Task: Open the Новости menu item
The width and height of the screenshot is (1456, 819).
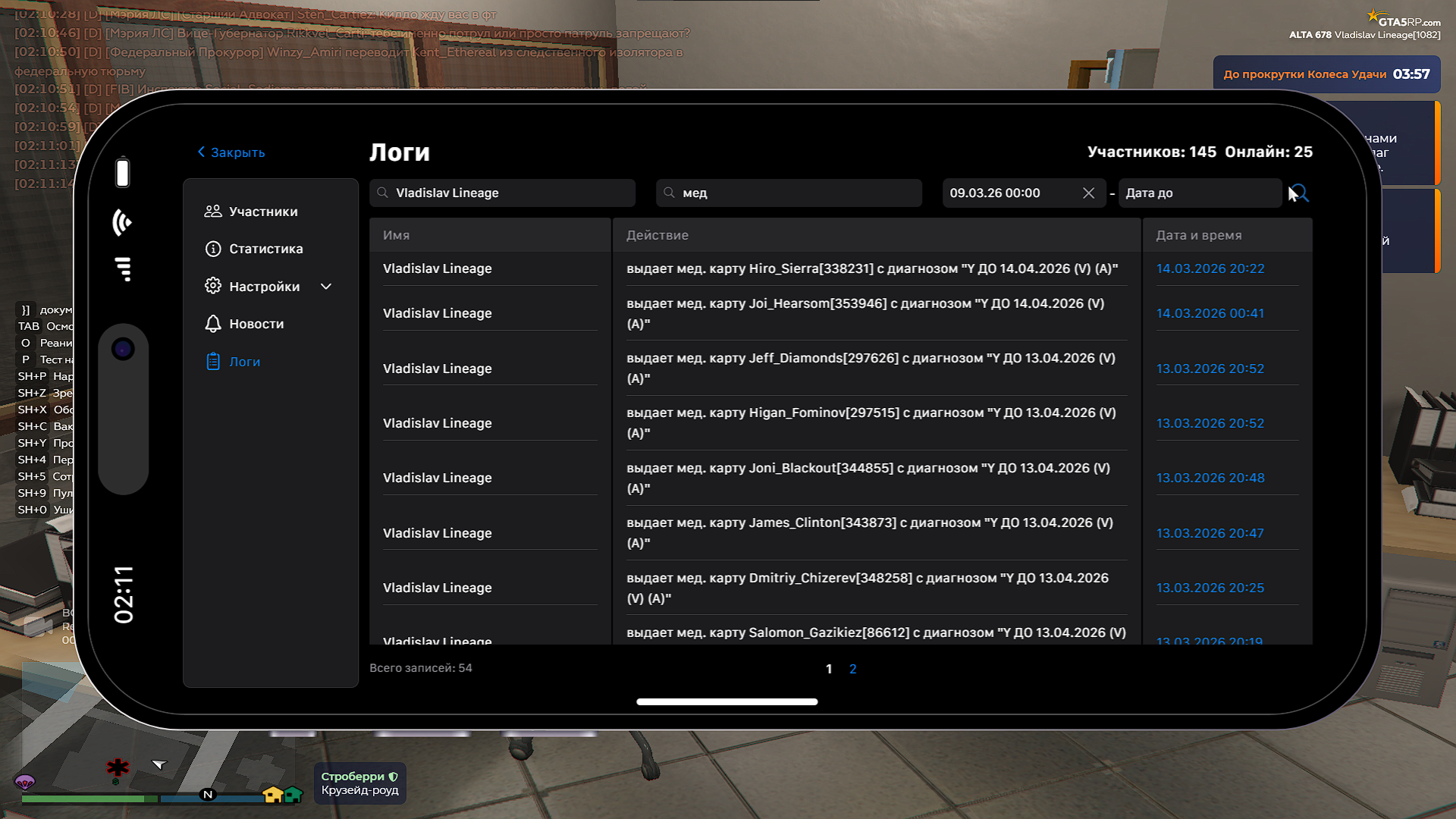Action: coord(256,324)
